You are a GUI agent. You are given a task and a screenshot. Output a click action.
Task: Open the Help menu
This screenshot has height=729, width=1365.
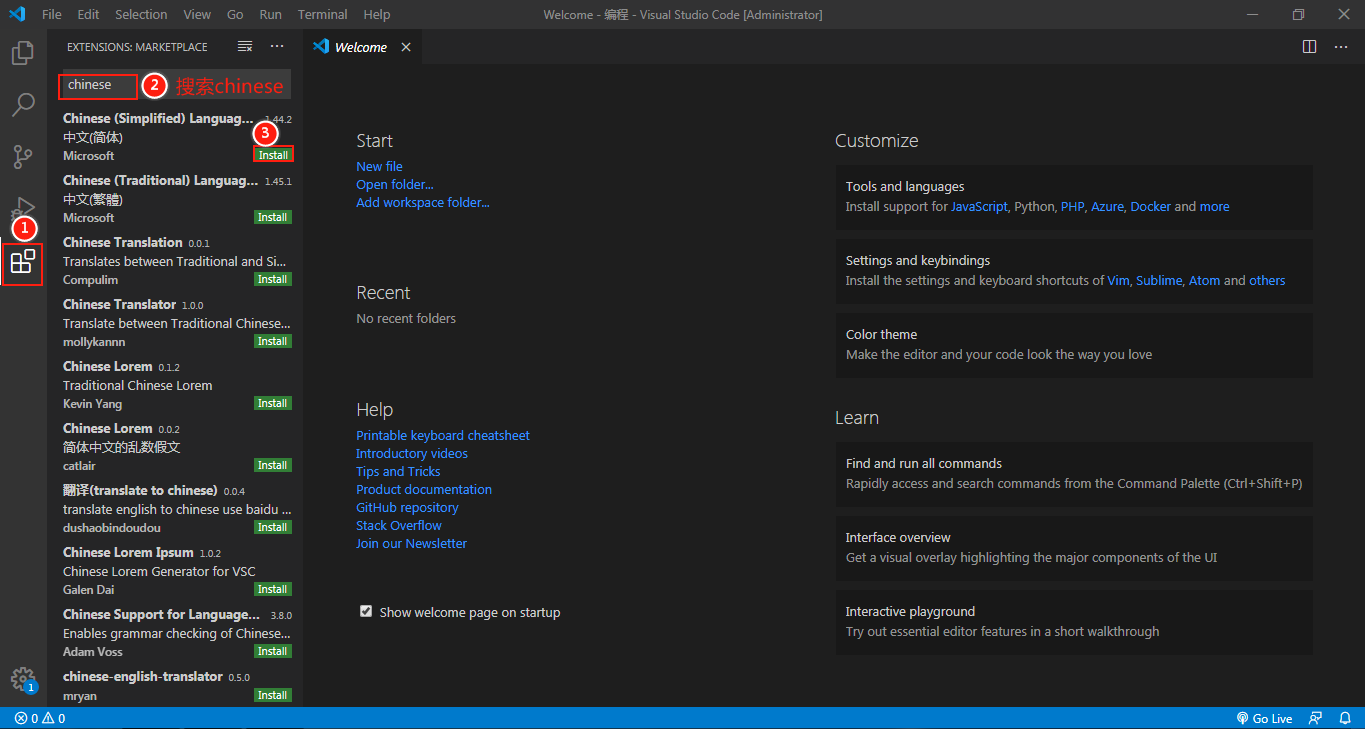pos(377,14)
